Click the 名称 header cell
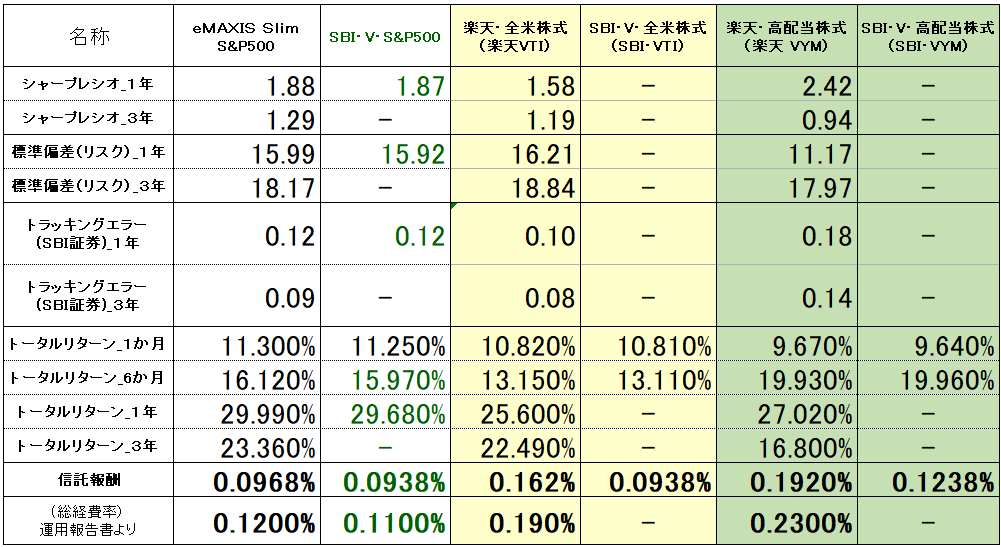 [x=88, y=36]
